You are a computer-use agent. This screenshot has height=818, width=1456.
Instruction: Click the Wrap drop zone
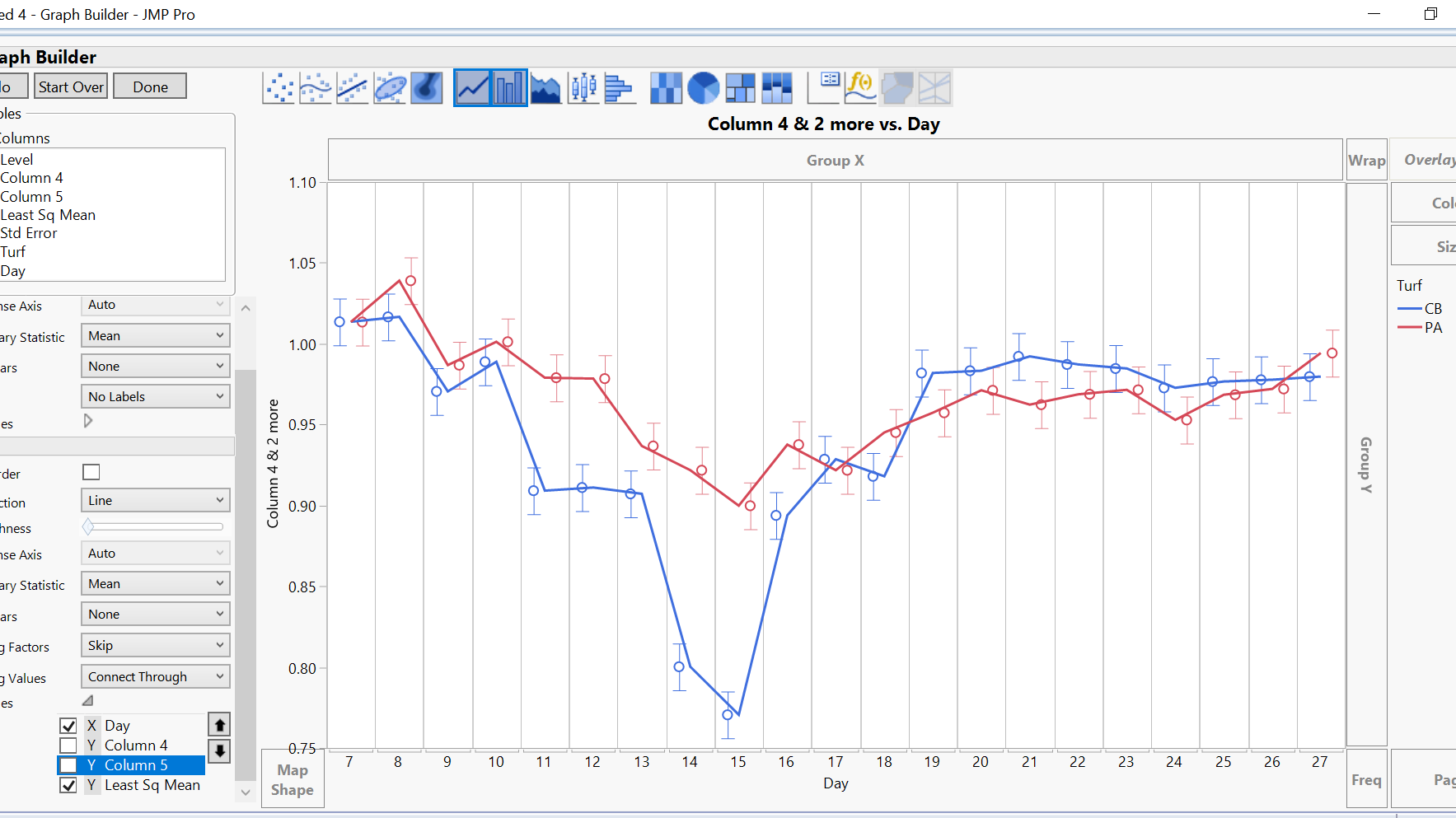pyautogui.click(x=1366, y=160)
